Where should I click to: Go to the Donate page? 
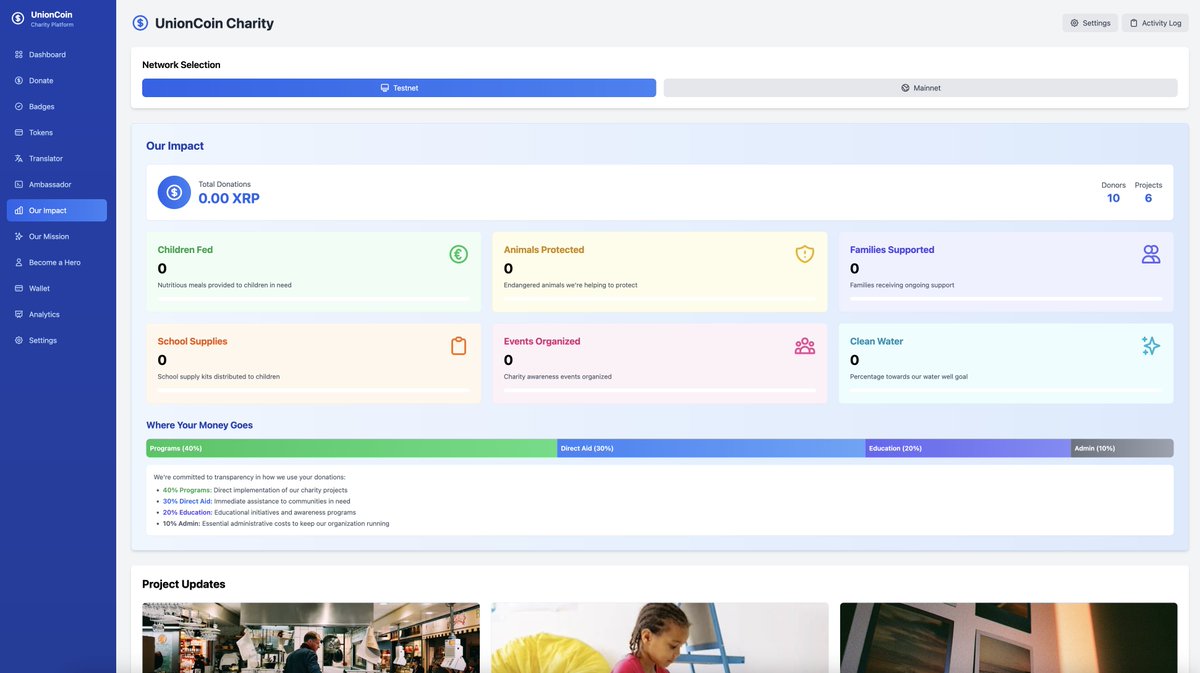57,81
